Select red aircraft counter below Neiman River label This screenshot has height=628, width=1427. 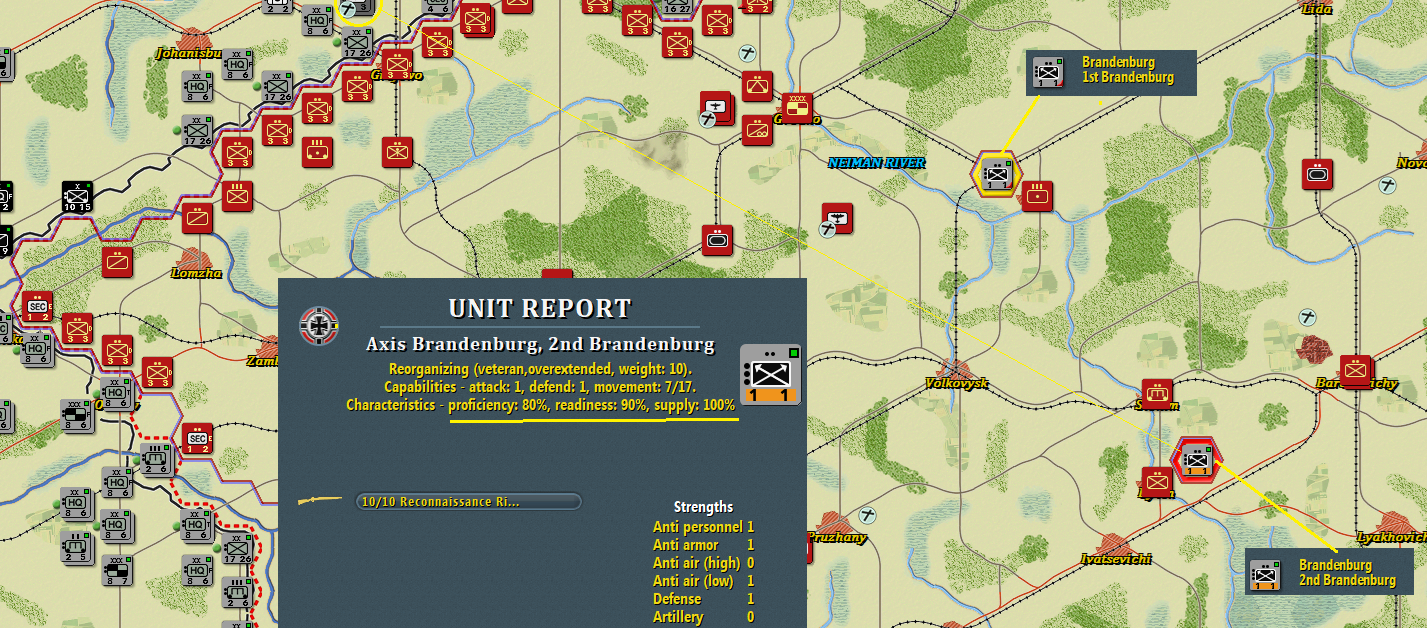837,217
